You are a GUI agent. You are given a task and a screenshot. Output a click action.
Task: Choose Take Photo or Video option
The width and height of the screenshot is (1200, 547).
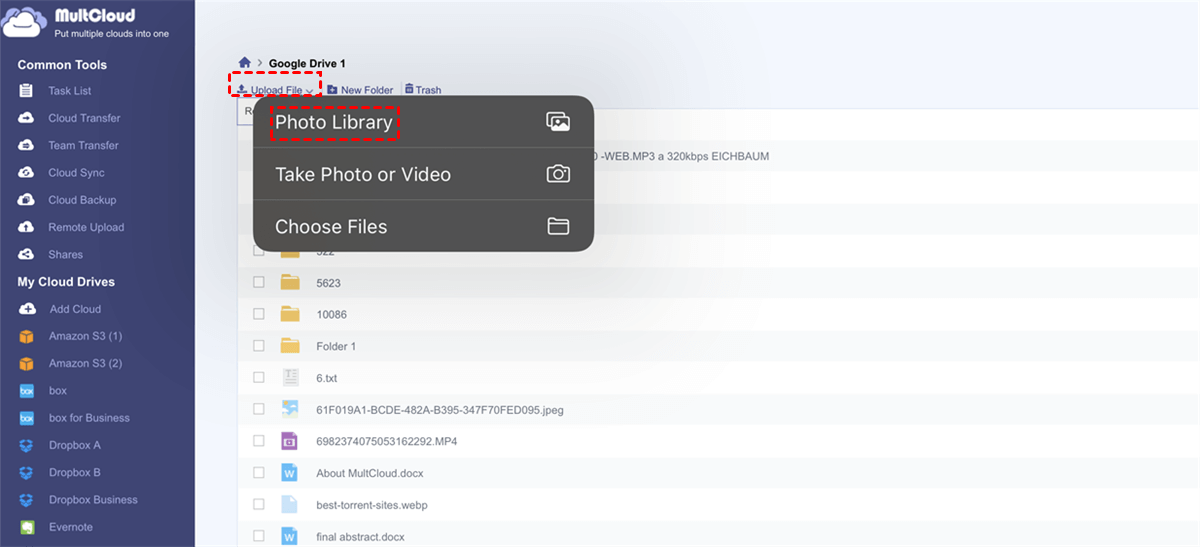click(x=423, y=174)
